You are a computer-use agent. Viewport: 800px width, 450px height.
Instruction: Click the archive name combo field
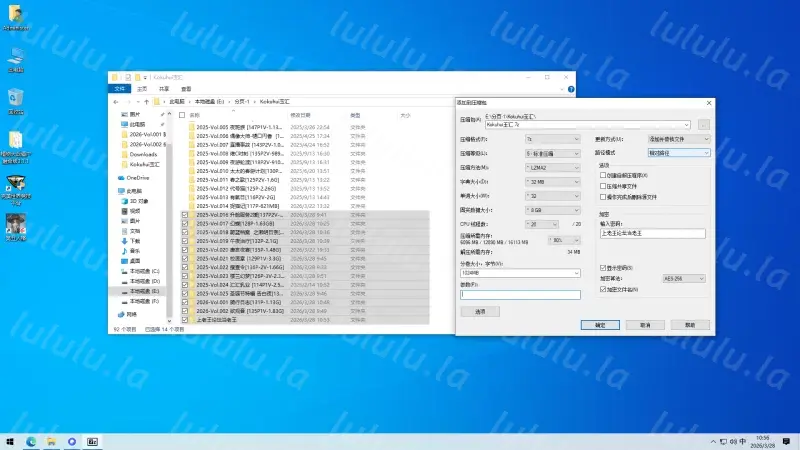click(588, 124)
